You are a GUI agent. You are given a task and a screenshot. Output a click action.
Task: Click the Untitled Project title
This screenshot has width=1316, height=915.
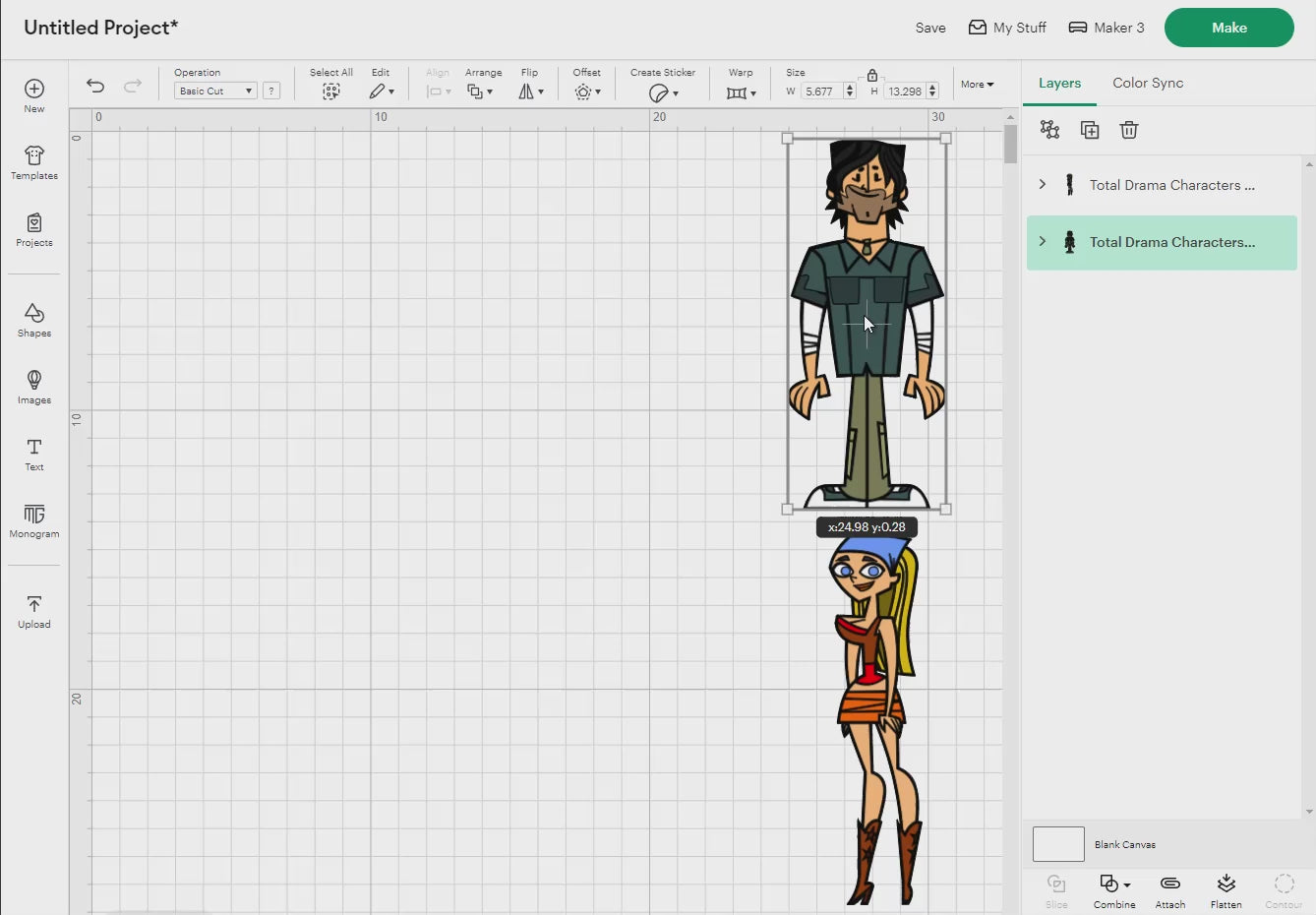(101, 28)
